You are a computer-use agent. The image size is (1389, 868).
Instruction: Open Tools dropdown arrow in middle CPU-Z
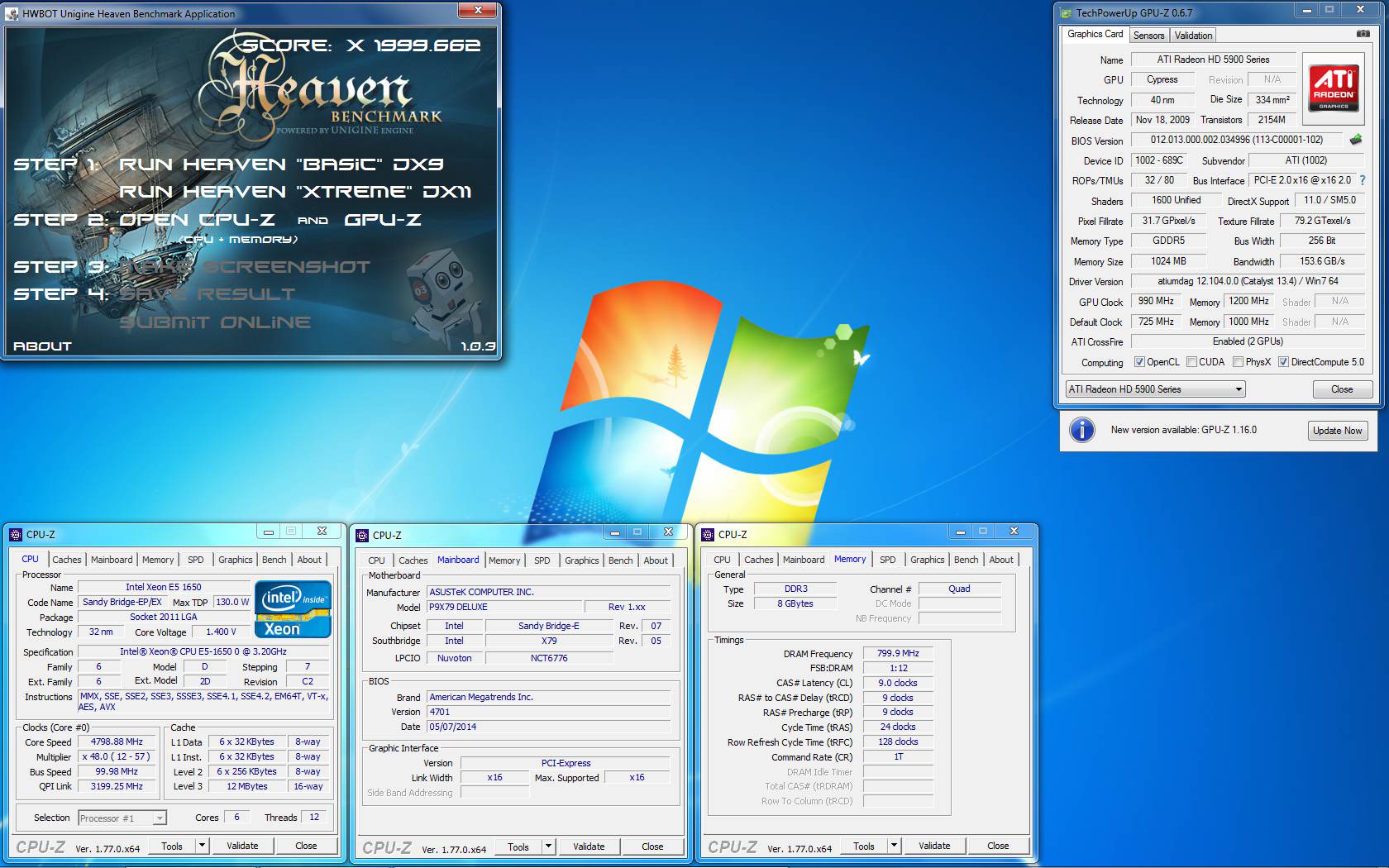[548, 847]
